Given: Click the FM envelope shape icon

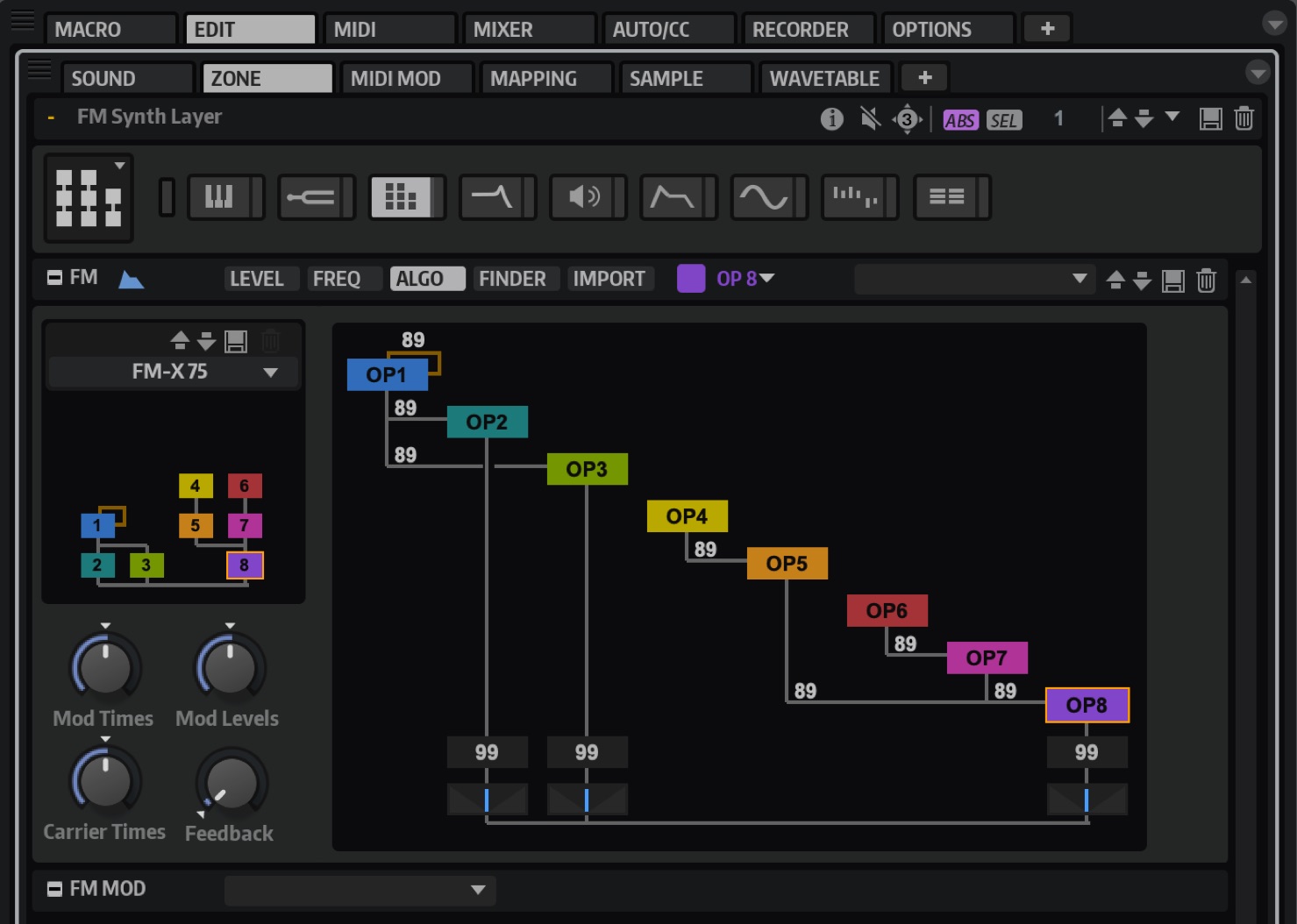Looking at the screenshot, I should pyautogui.click(x=131, y=280).
